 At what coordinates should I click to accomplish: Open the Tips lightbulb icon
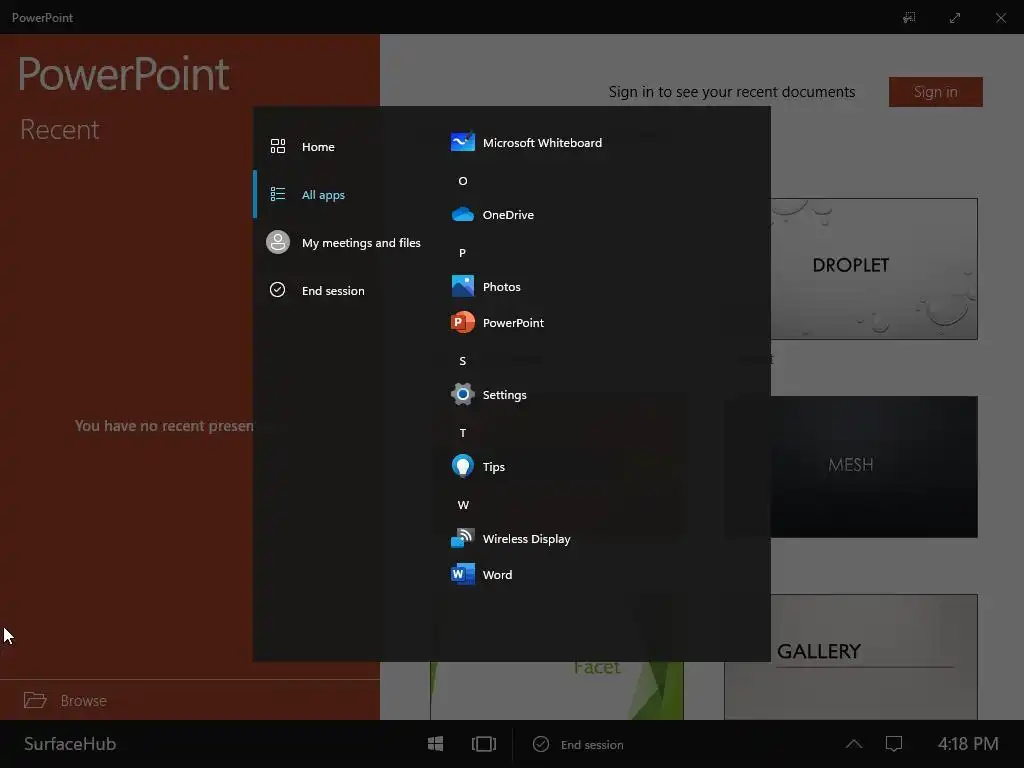(x=462, y=466)
